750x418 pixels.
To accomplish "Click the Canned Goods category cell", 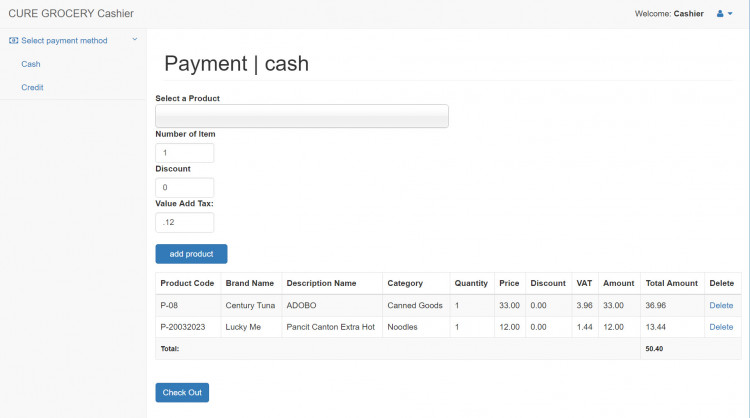I will coord(415,306).
